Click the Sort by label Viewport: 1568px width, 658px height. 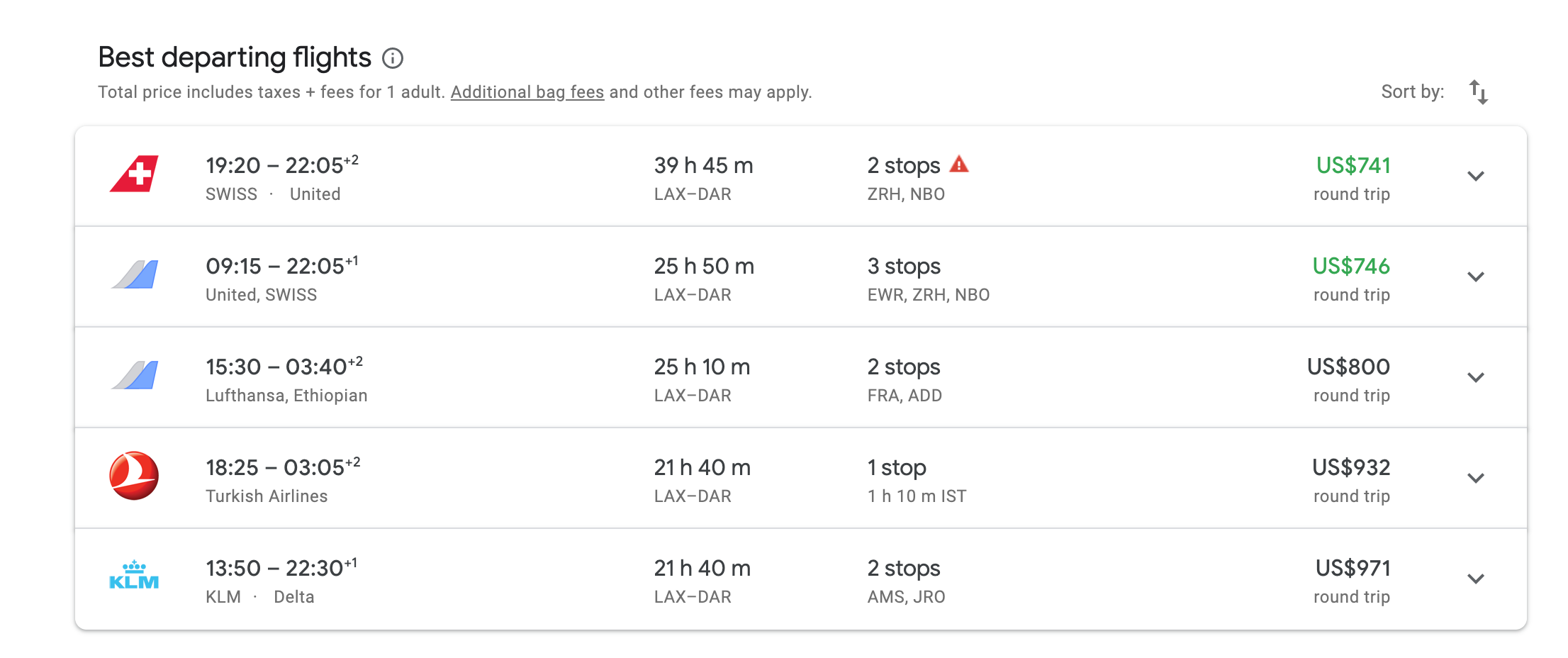(1412, 92)
